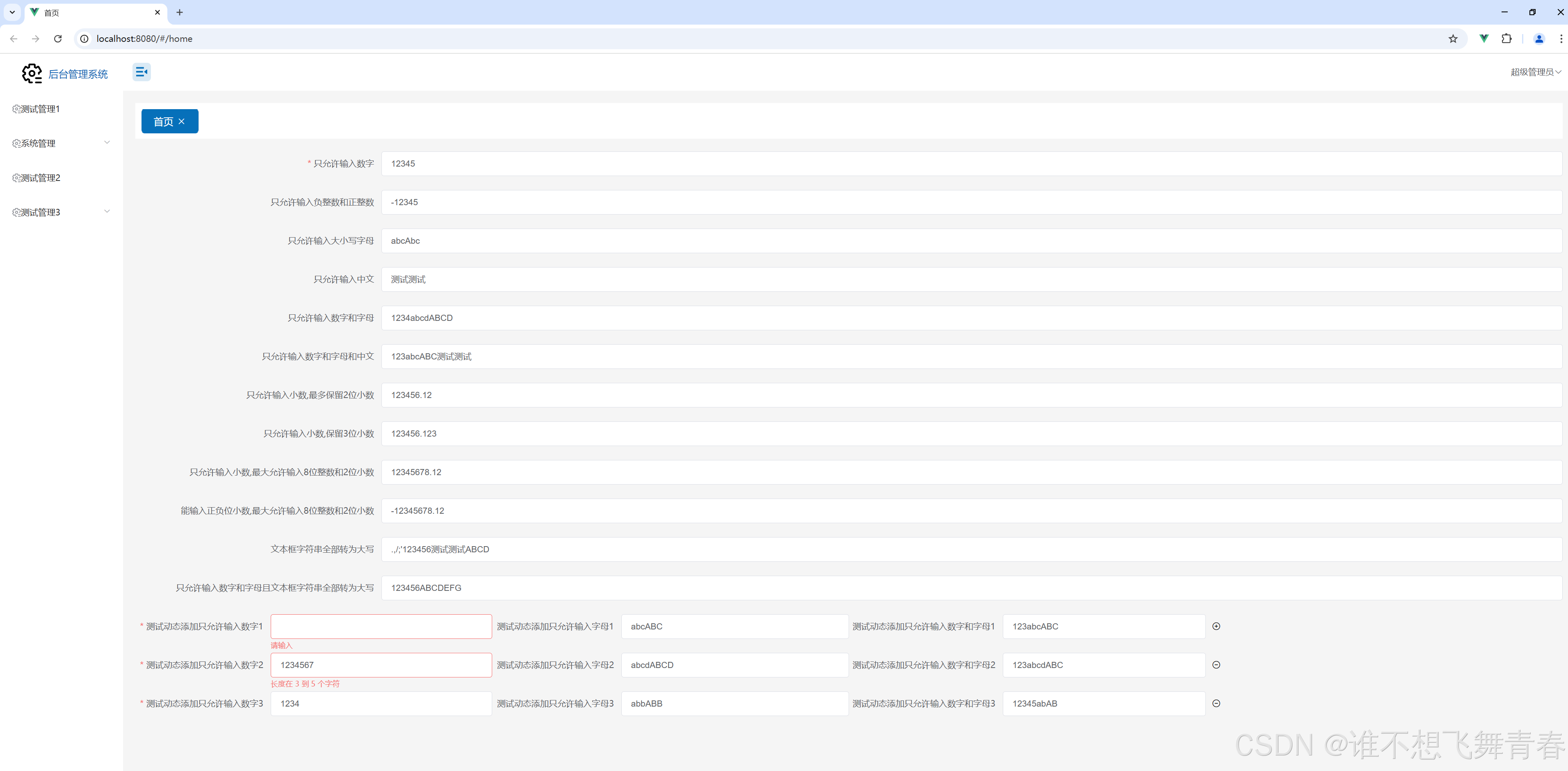Screen dimensions: 1568x771
Task: Focus the address bar URL
Action: point(144,39)
